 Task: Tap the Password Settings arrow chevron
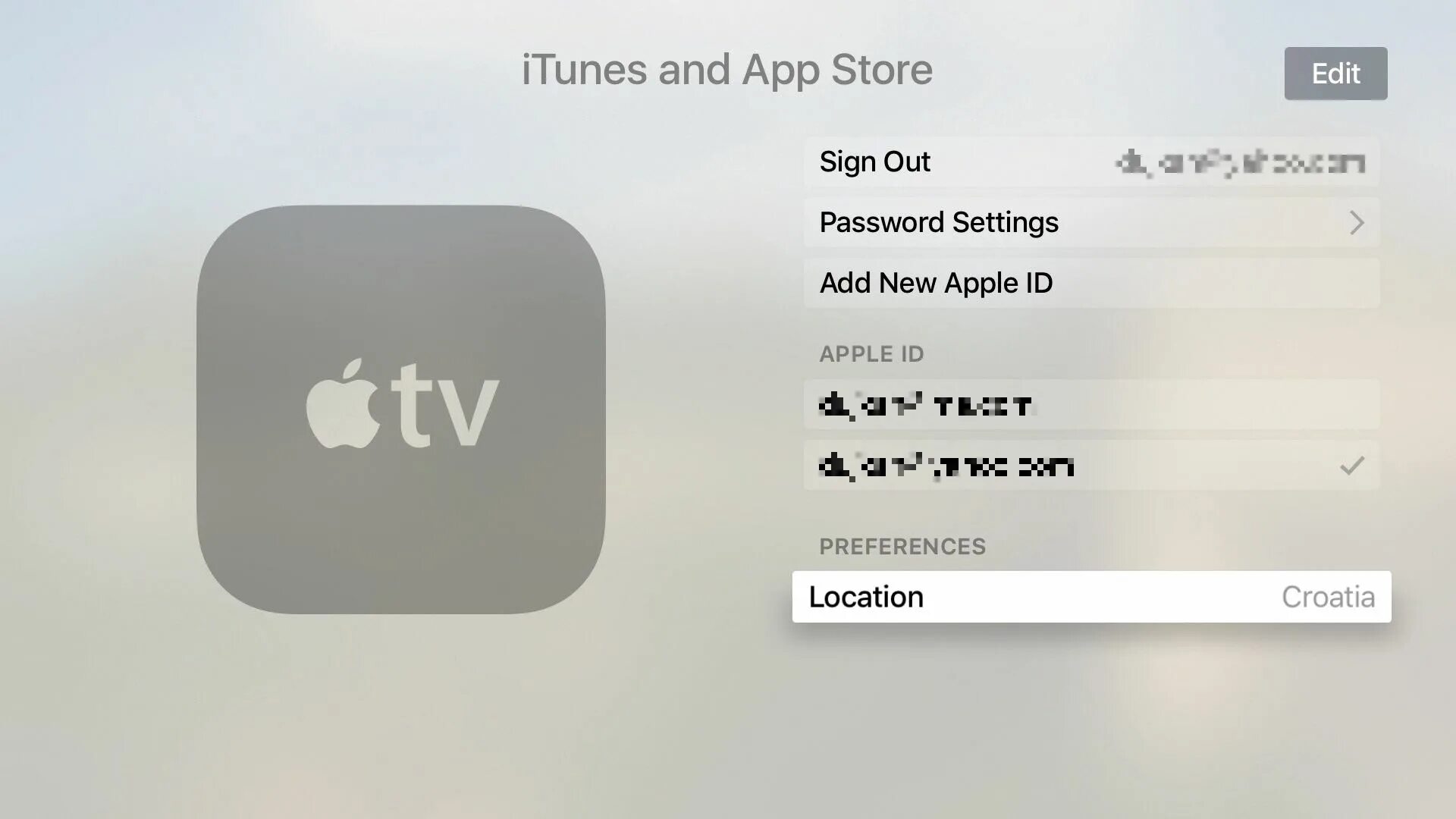click(x=1356, y=222)
